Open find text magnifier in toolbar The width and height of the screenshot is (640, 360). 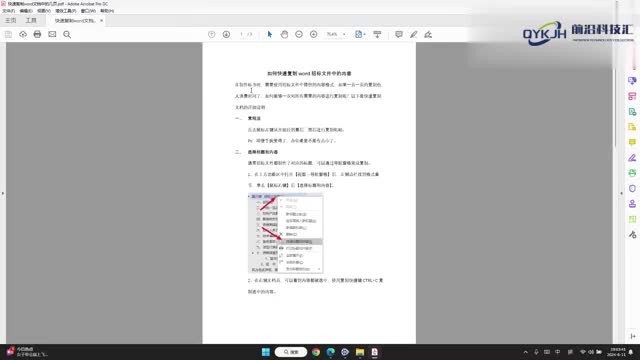point(67,34)
